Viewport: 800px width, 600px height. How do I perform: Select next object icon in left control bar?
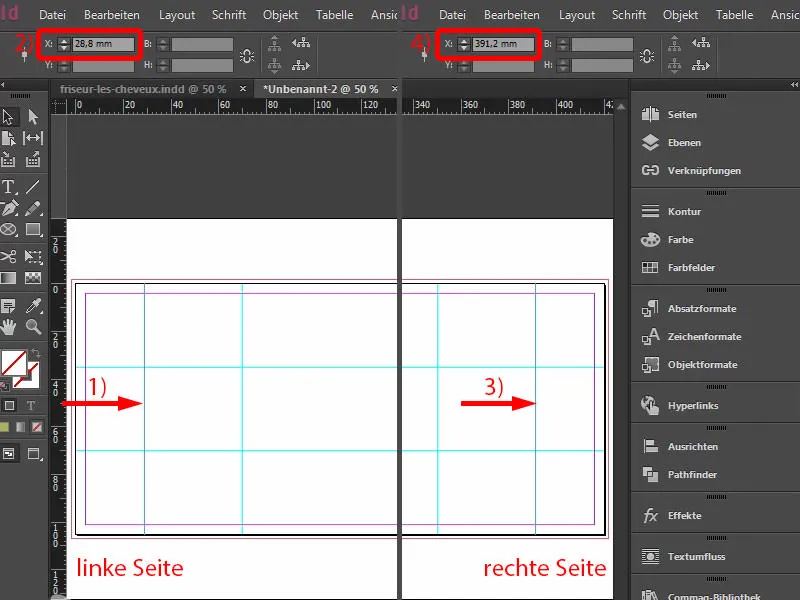pos(301,65)
